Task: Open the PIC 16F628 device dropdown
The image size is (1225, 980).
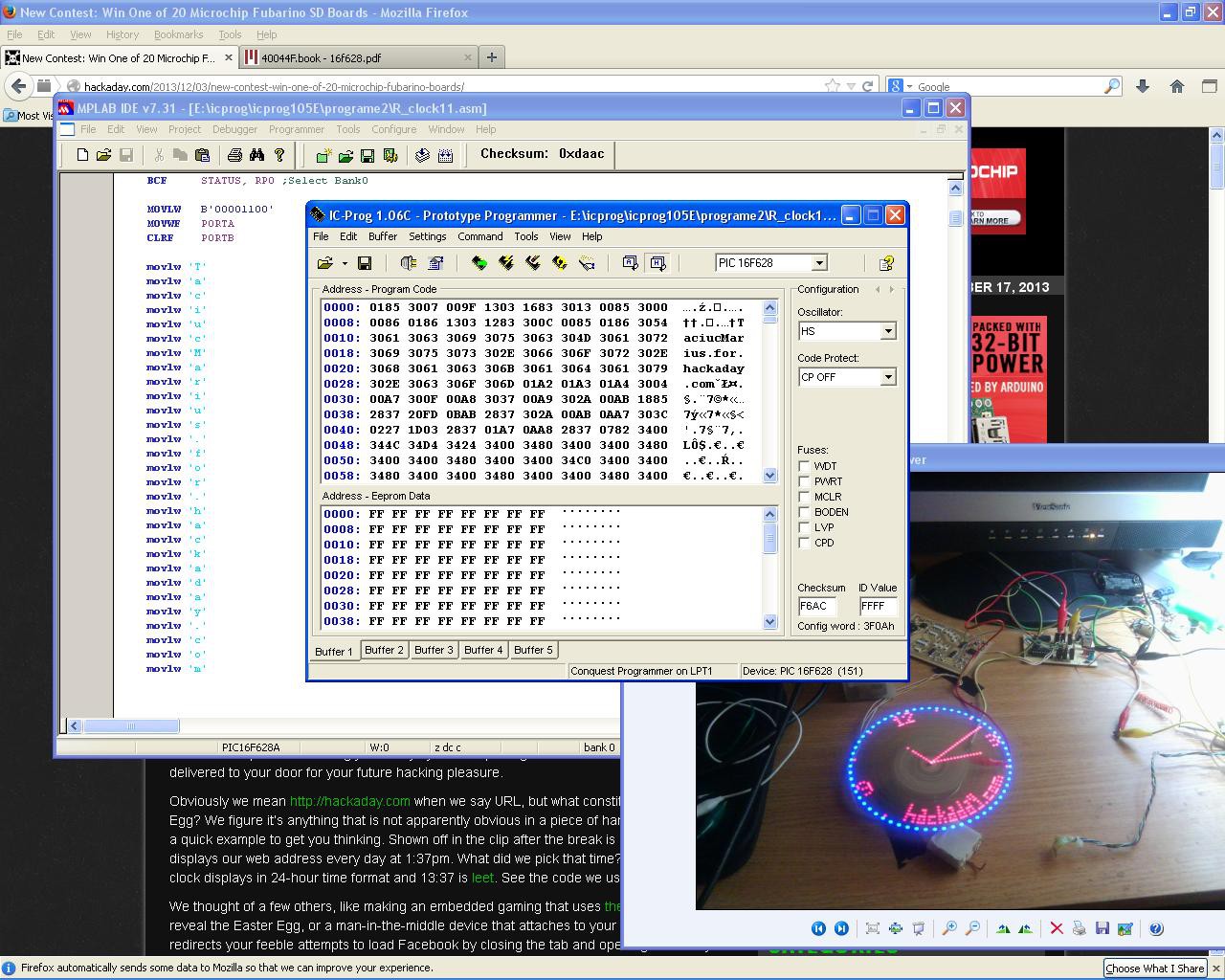Action: point(819,263)
